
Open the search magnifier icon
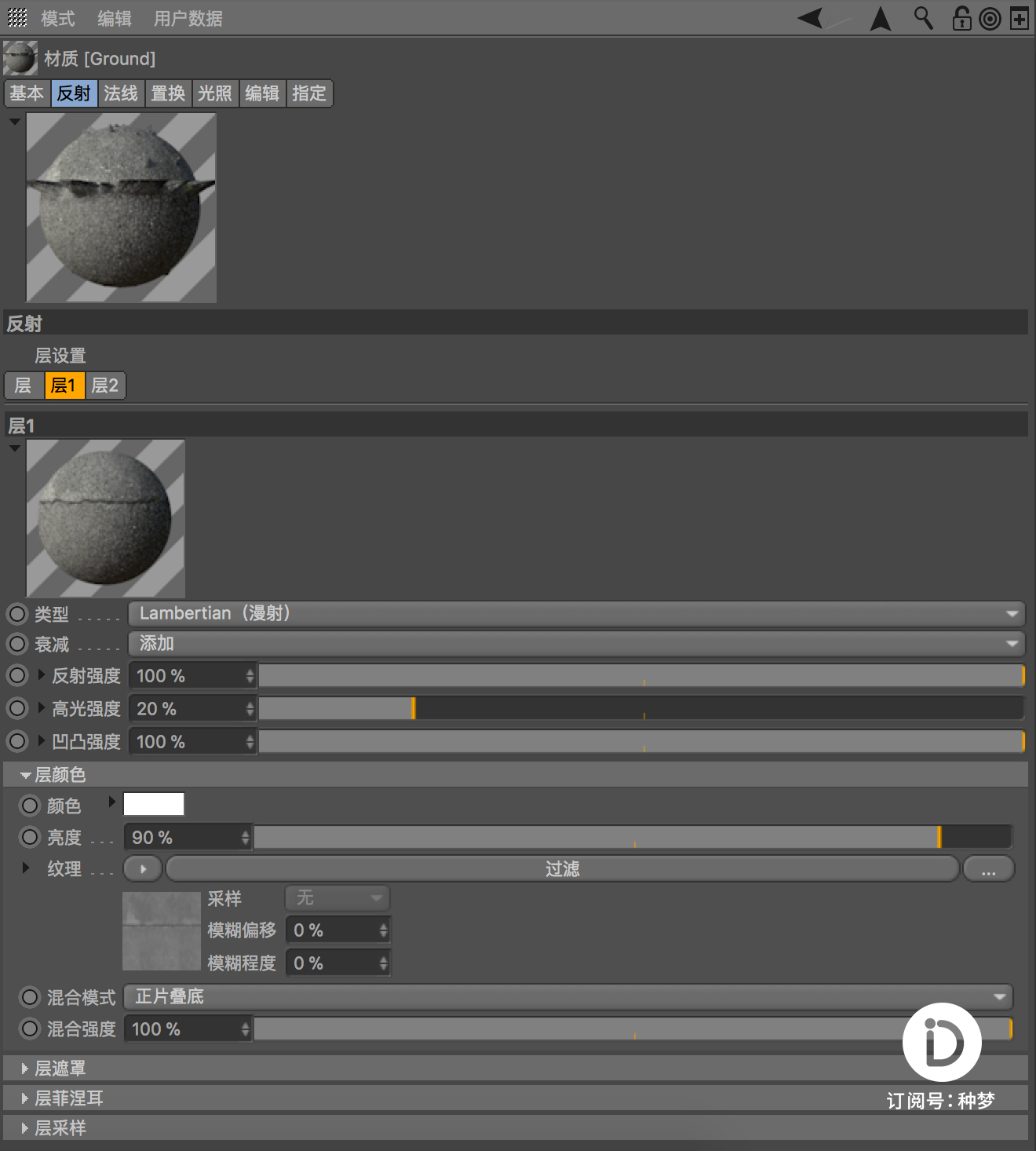(x=923, y=18)
